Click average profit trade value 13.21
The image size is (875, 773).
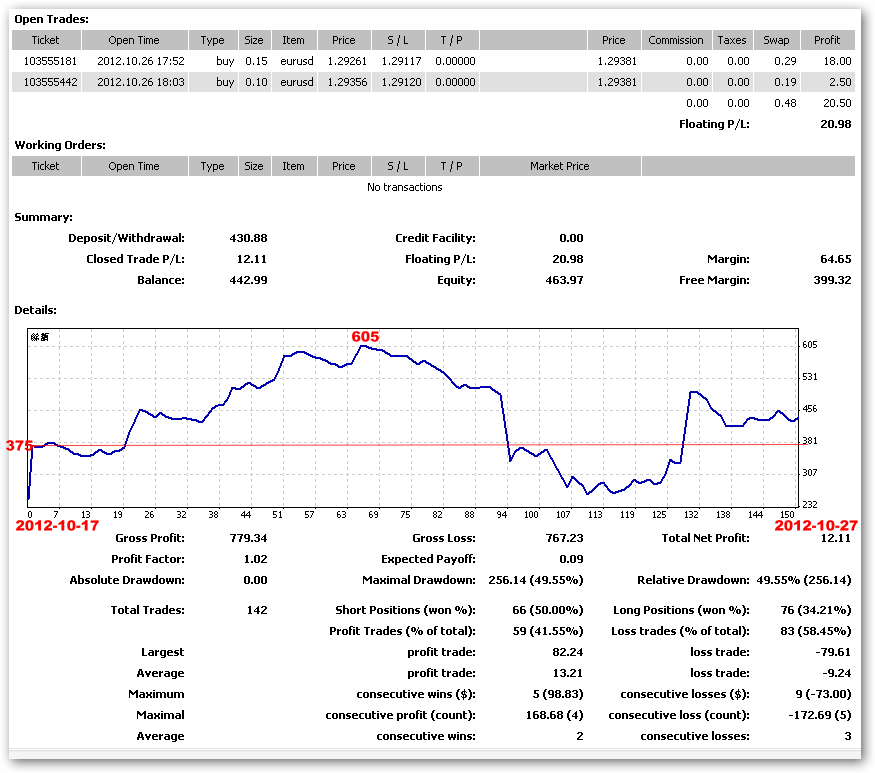[x=568, y=673]
